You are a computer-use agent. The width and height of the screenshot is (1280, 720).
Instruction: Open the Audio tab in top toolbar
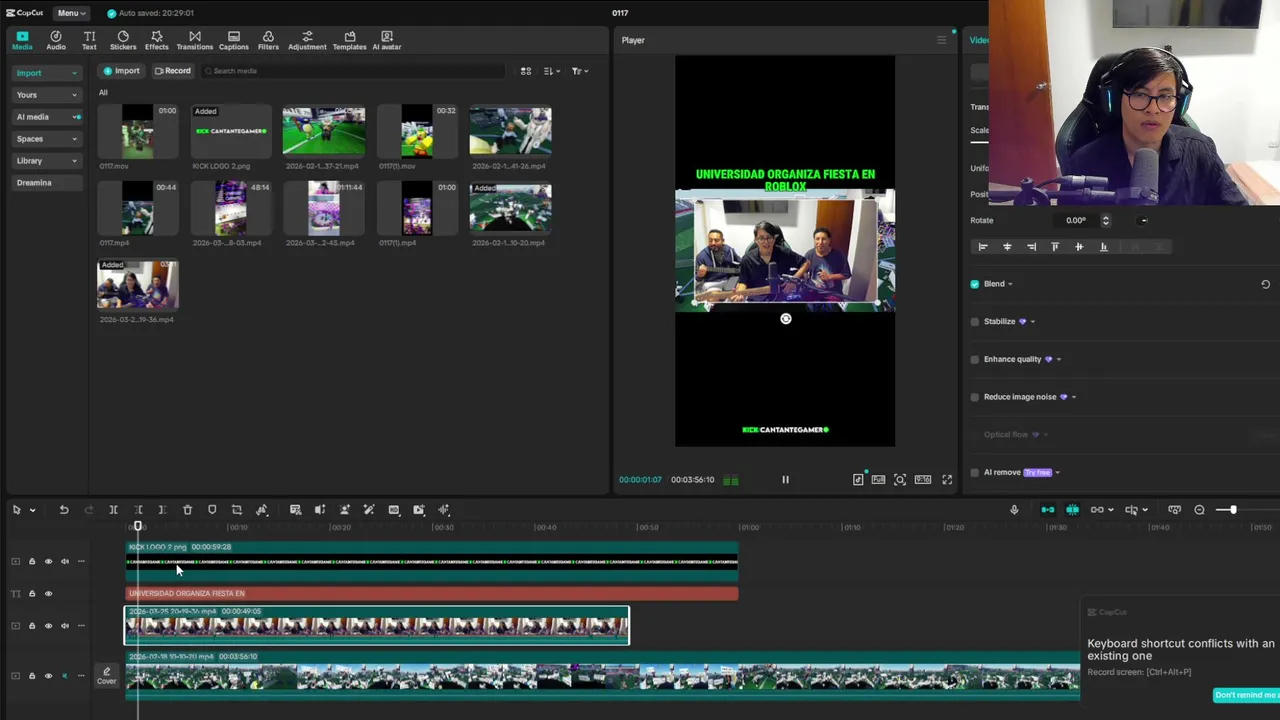coord(56,40)
